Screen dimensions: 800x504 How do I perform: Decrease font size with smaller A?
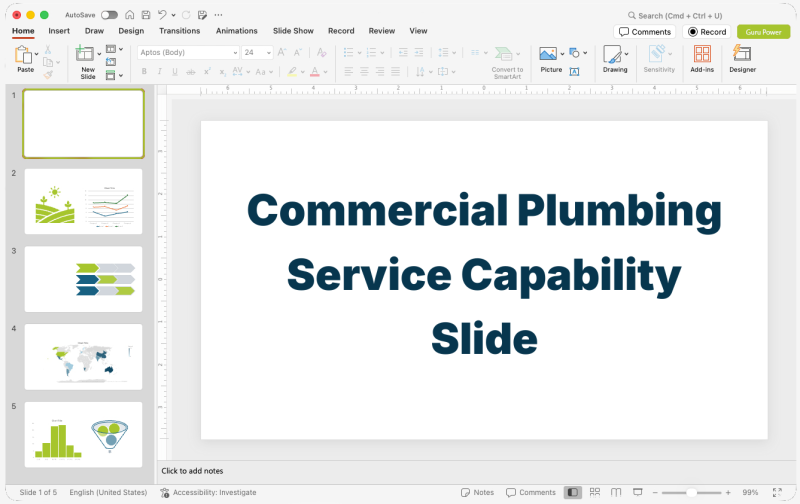(x=298, y=52)
